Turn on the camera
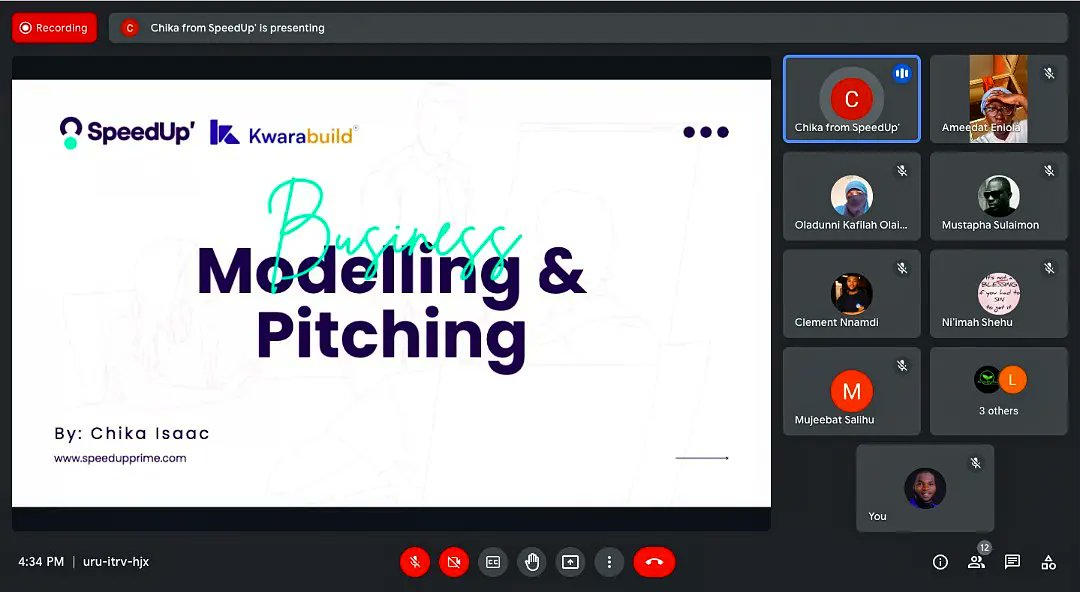Screen dimensions: 1080x592 tap(454, 562)
